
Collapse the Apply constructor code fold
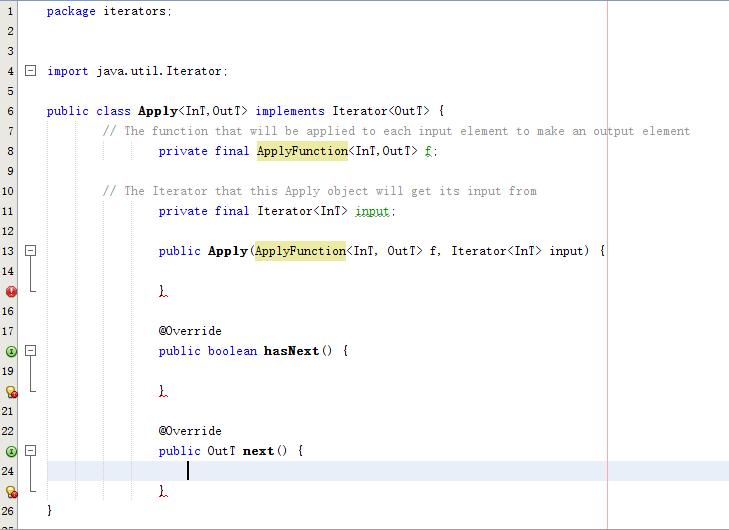pos(30,251)
